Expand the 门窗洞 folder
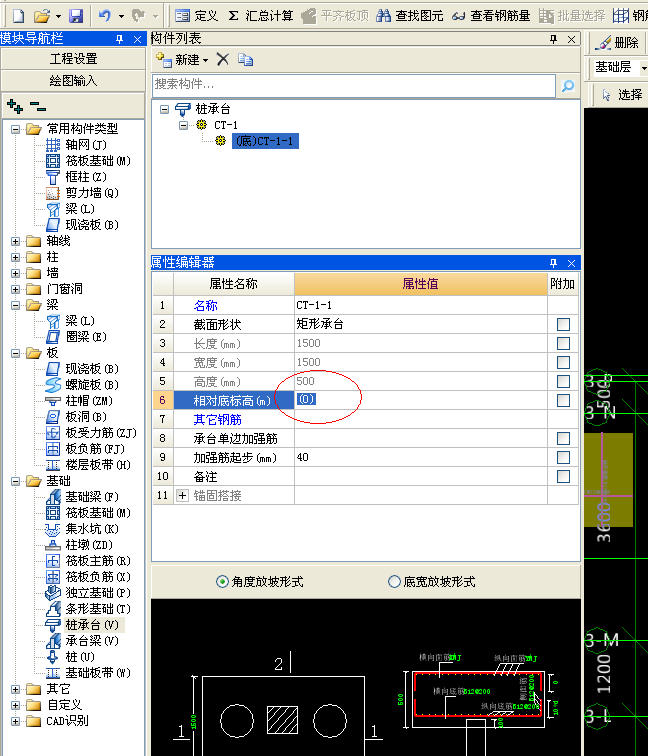 tap(15, 289)
